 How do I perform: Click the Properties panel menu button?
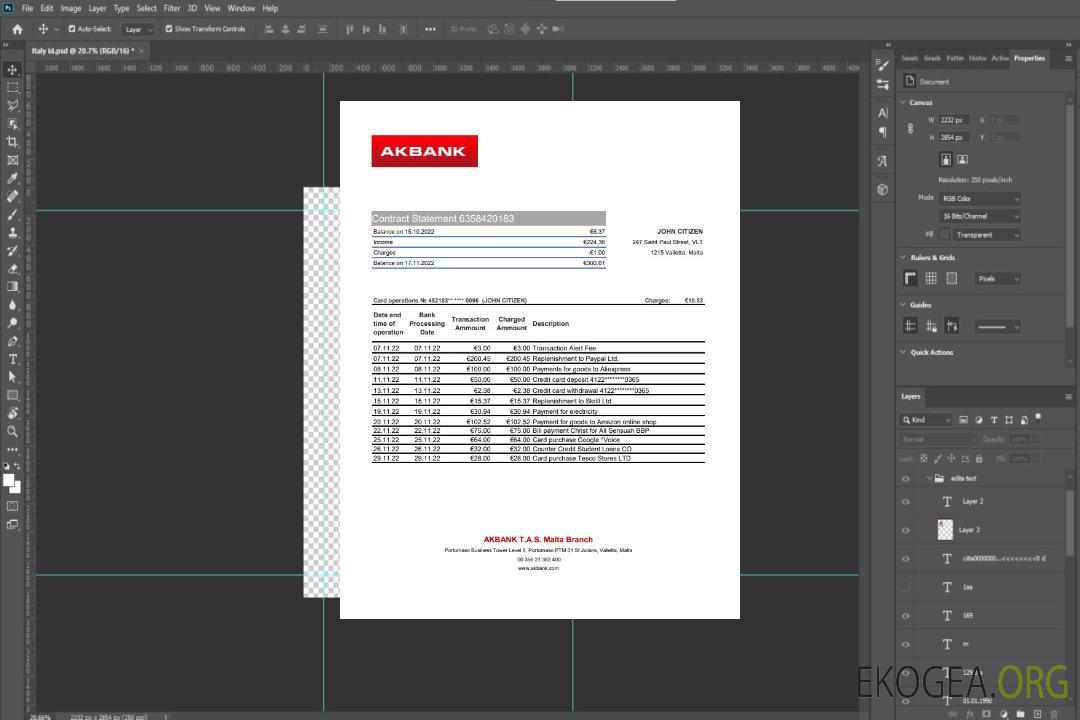point(1068,59)
